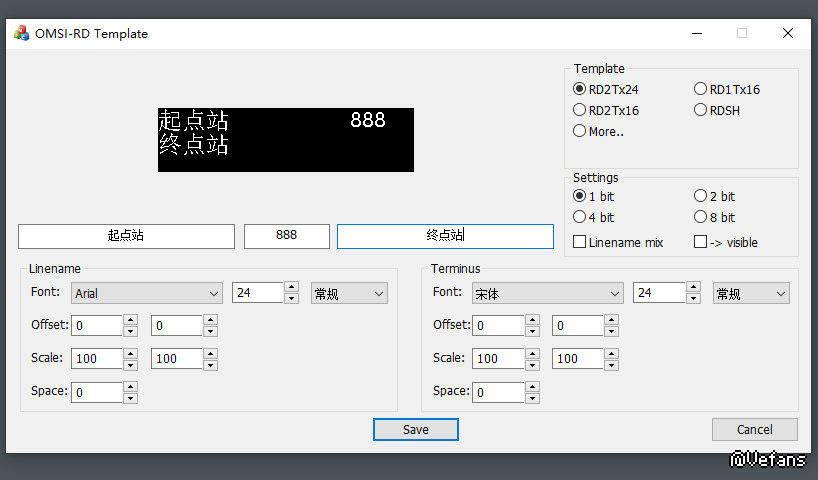Screen dimensions: 818x480
Task: Open the Terminus font style dropdown 常规
Action: coord(751,293)
